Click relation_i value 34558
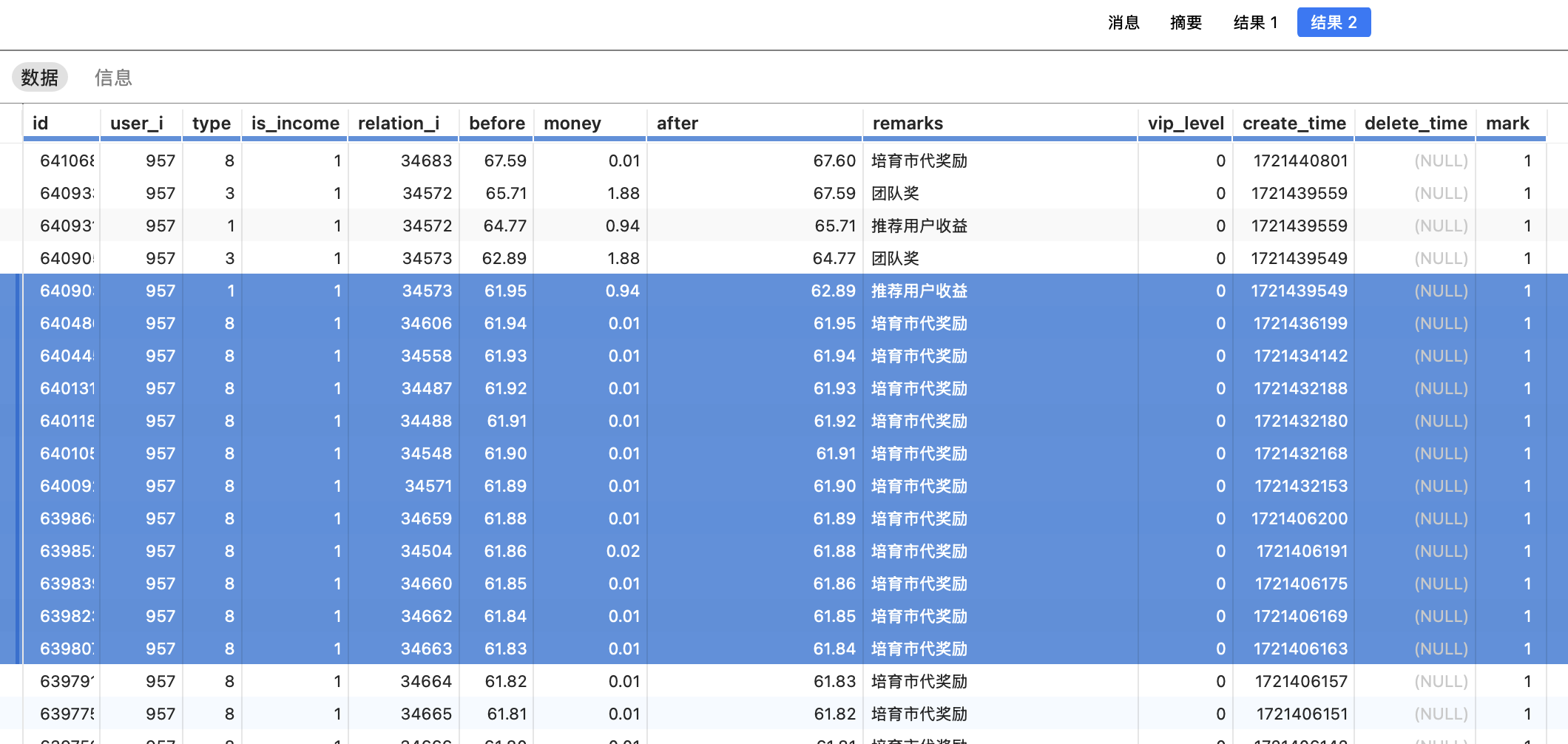Viewport: 1568px width, 744px height. [426, 356]
